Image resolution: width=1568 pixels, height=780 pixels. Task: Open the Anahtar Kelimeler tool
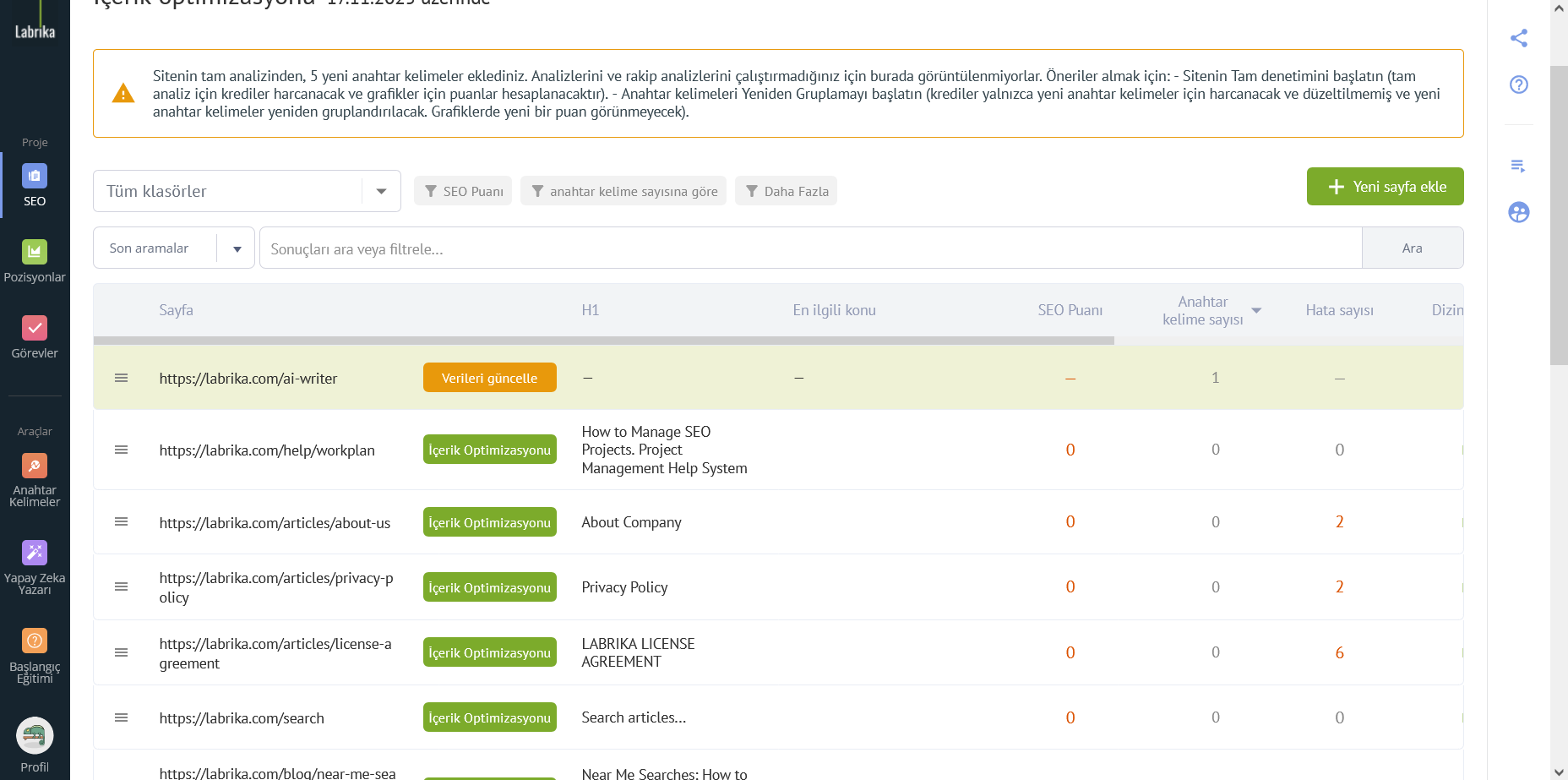coord(35,466)
